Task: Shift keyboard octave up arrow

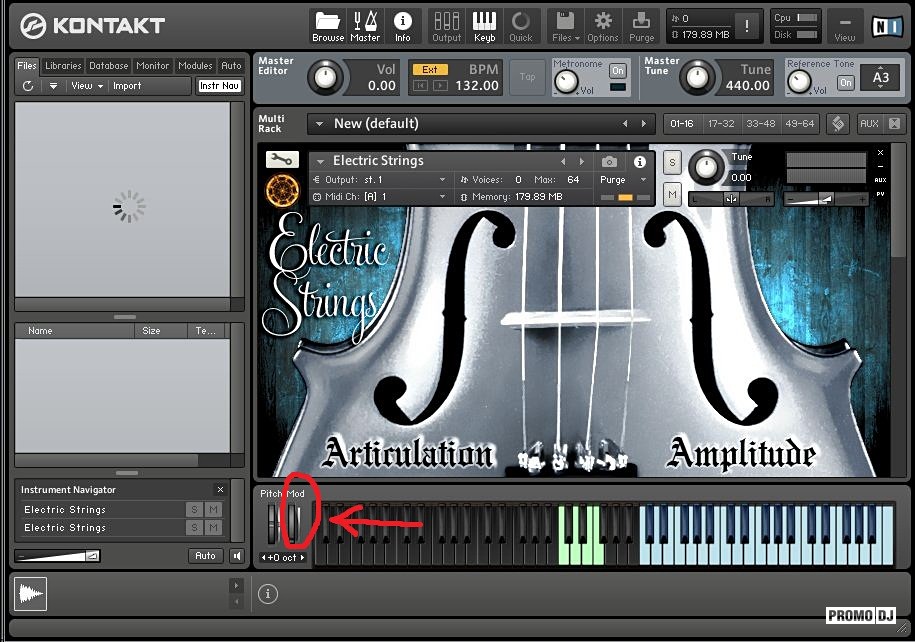Action: (302, 557)
